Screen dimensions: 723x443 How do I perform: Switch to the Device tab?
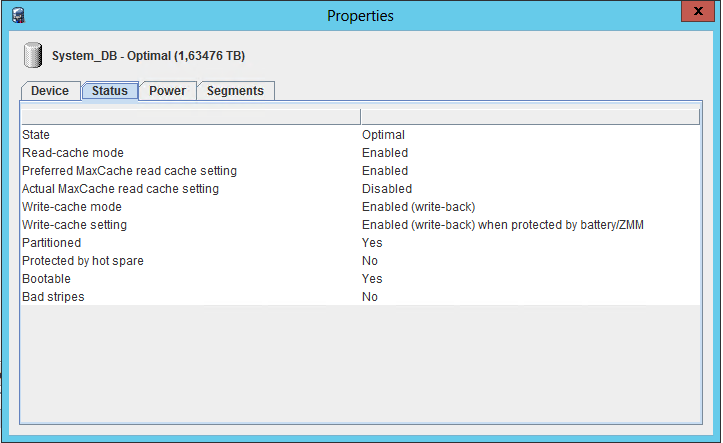click(x=50, y=91)
